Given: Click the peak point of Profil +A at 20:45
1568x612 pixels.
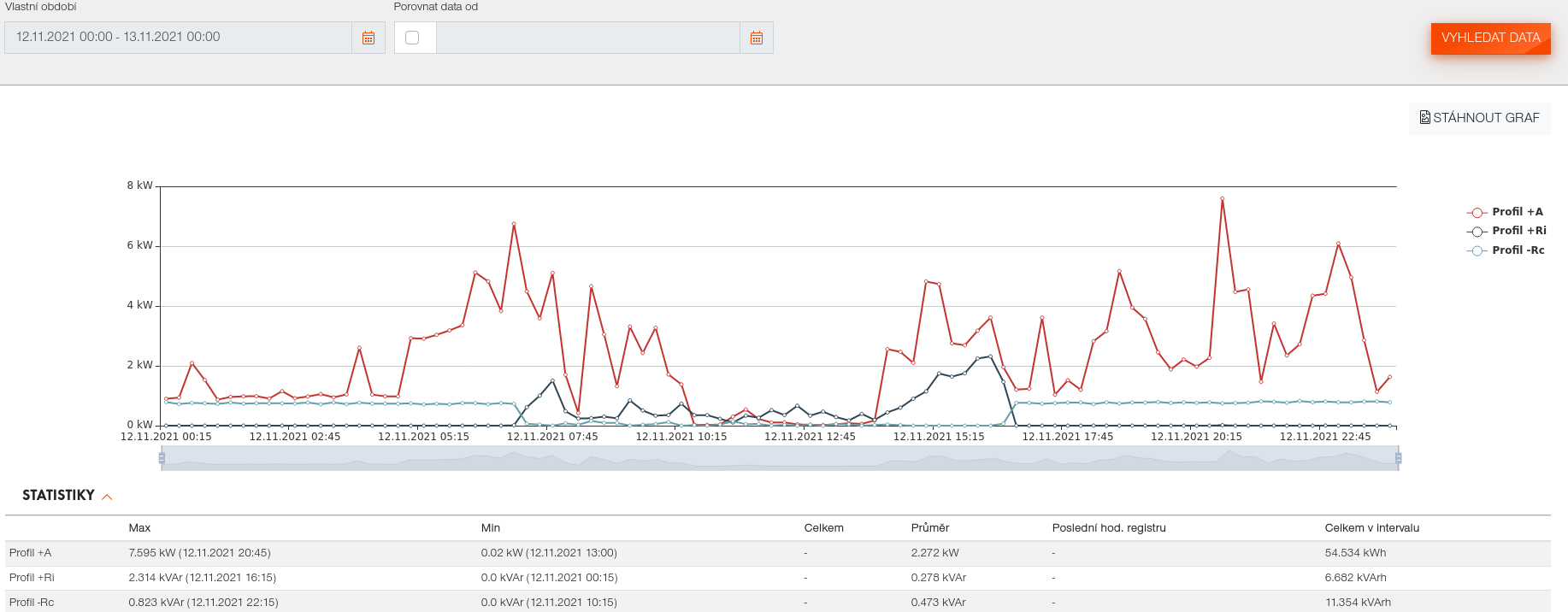Looking at the screenshot, I should click(x=1222, y=199).
